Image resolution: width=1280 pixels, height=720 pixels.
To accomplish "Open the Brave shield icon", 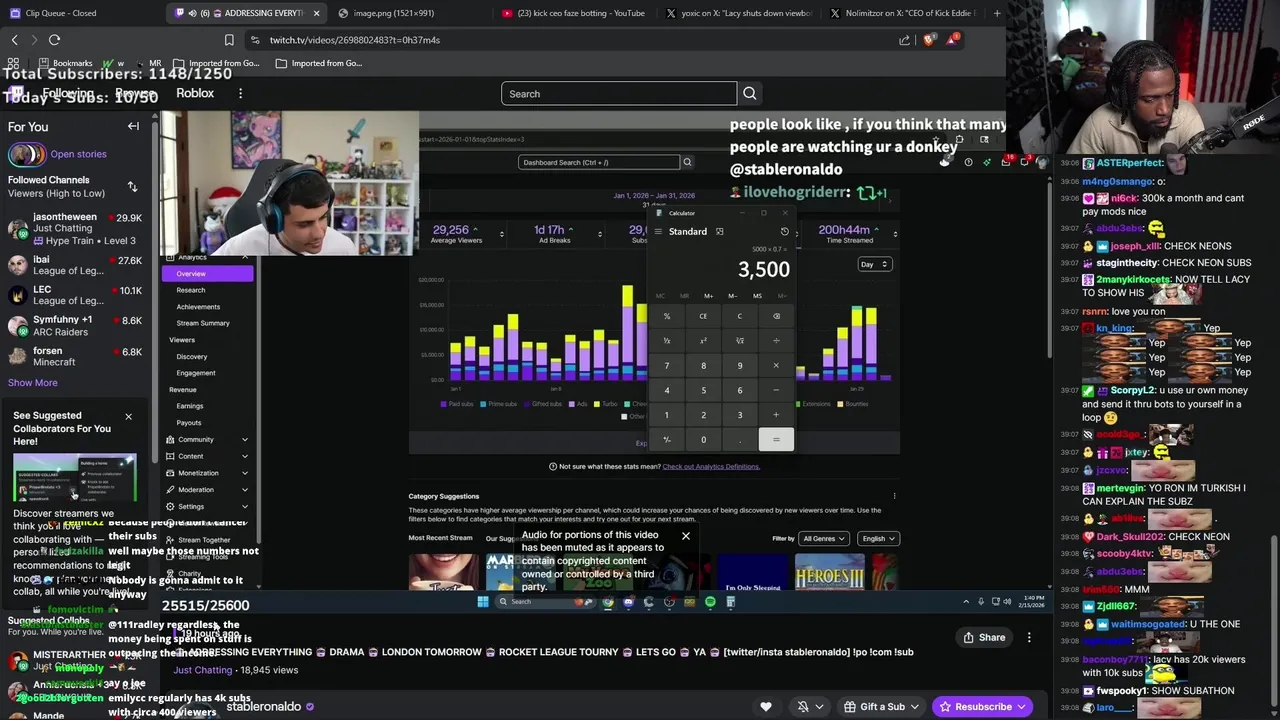I will coord(930,40).
